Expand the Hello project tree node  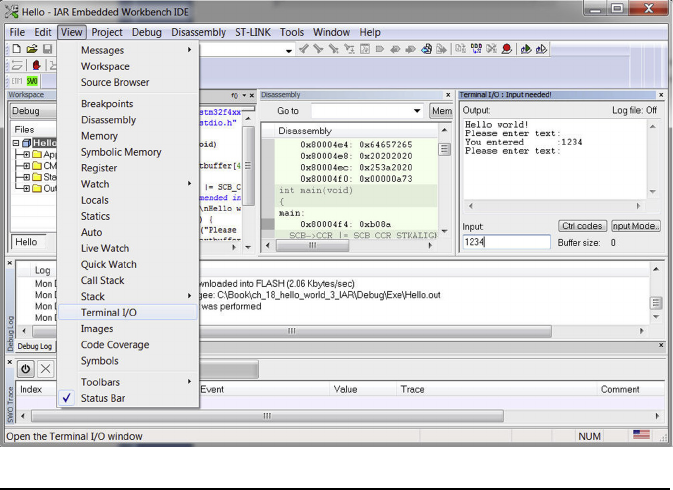[18, 143]
